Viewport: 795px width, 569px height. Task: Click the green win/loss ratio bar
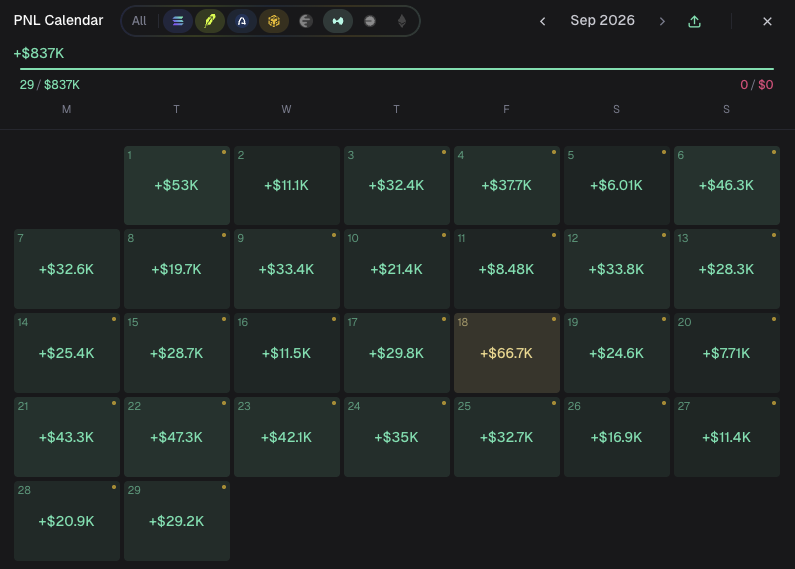pos(397,68)
